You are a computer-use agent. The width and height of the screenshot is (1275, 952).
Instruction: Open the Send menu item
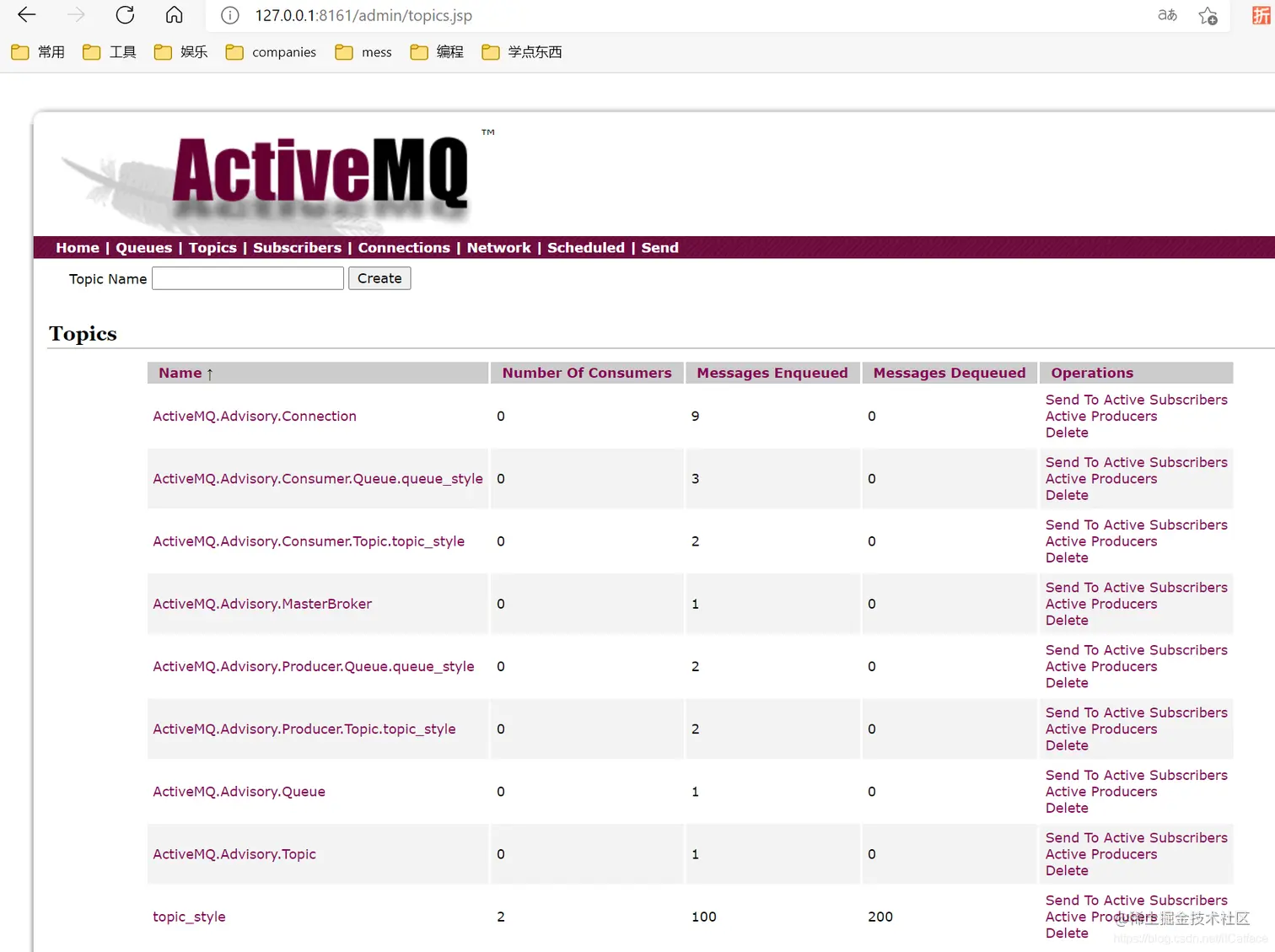659,248
